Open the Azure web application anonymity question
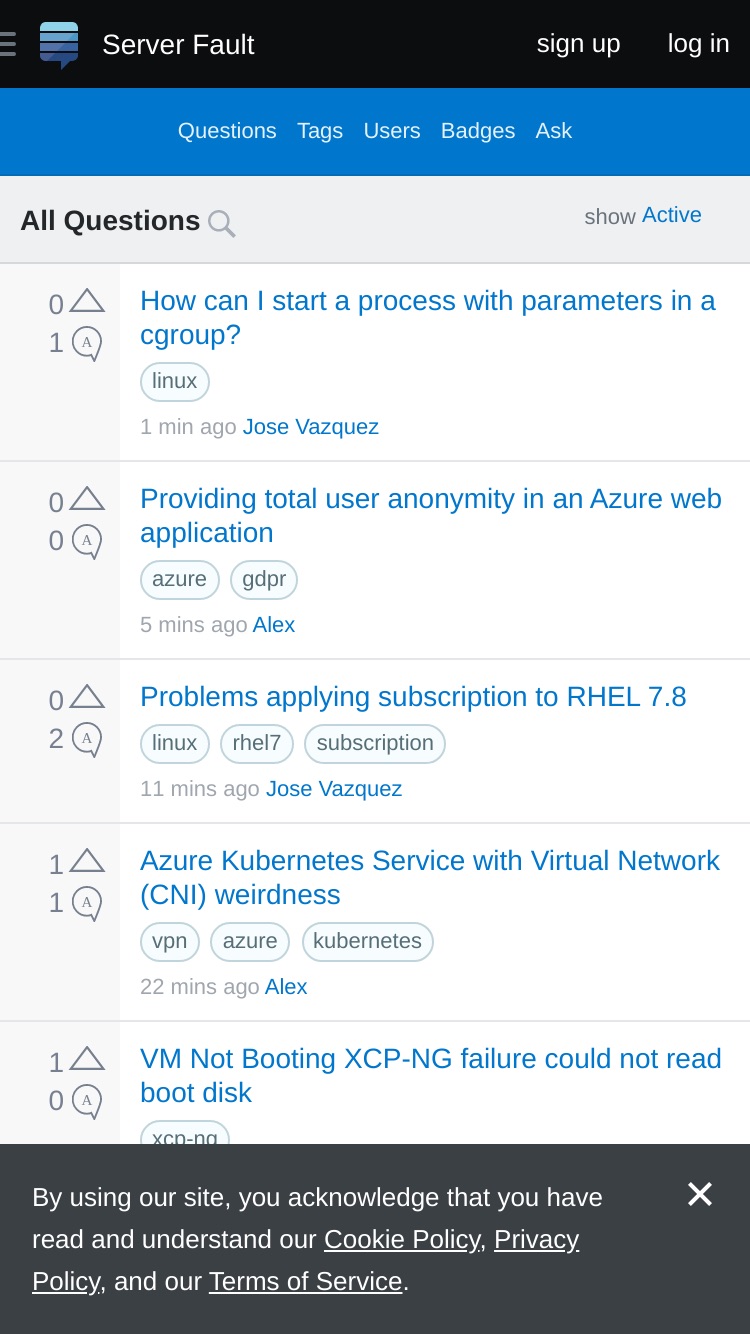Viewport: 750px width, 1334px height. (431, 516)
